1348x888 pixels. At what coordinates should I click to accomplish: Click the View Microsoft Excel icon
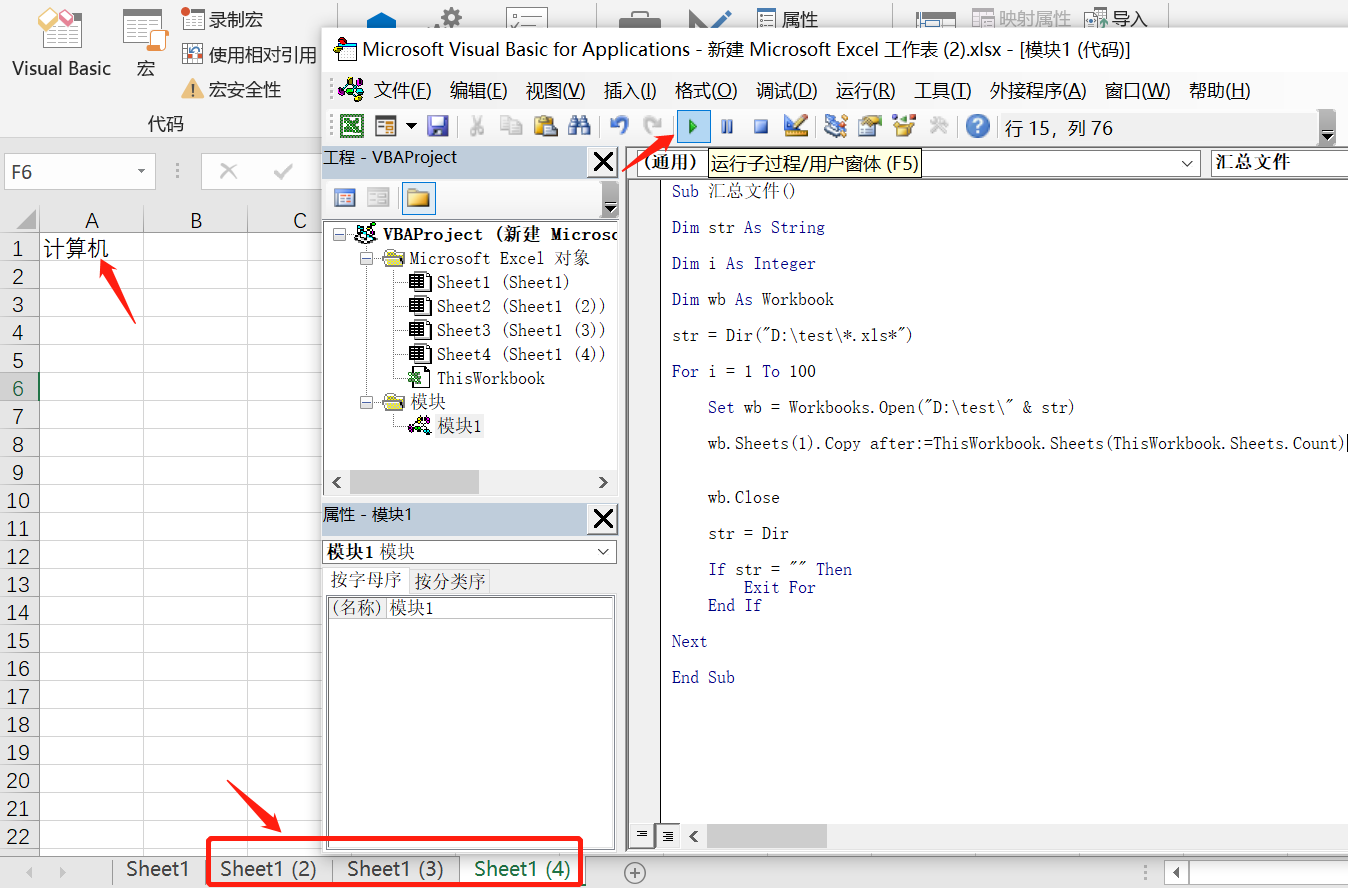tap(351, 126)
